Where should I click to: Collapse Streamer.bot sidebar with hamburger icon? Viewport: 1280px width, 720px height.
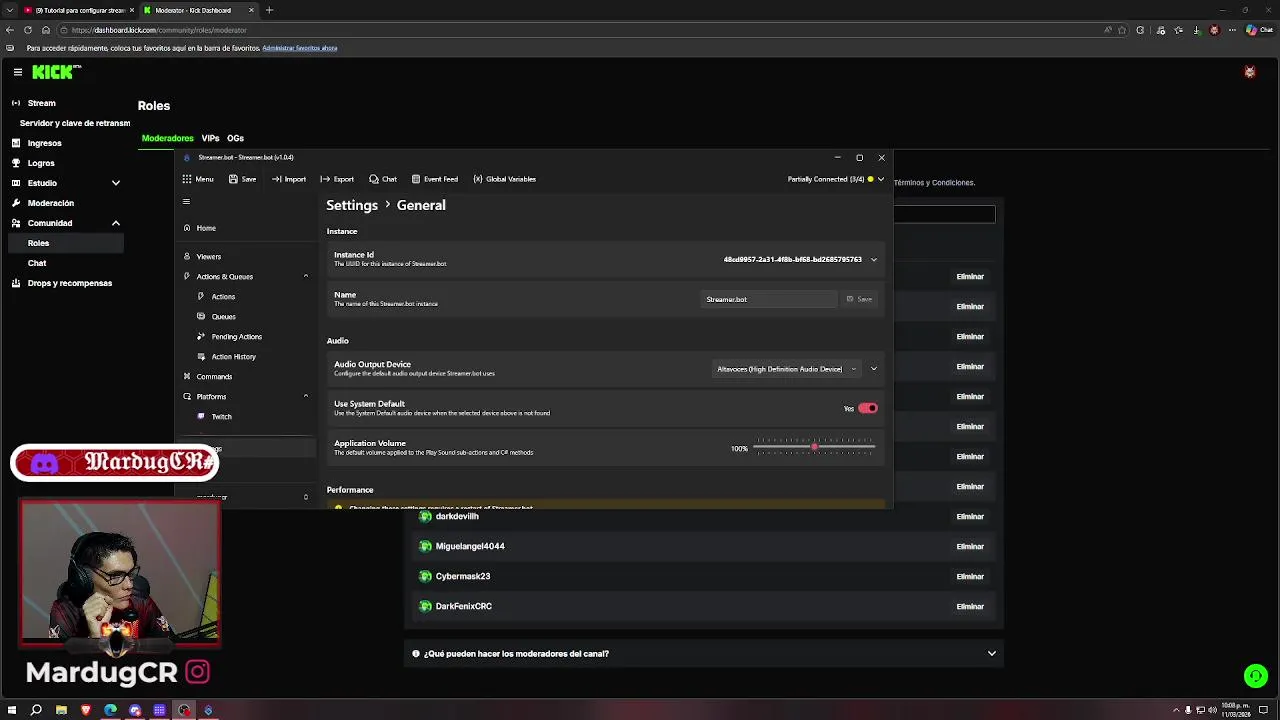point(186,202)
